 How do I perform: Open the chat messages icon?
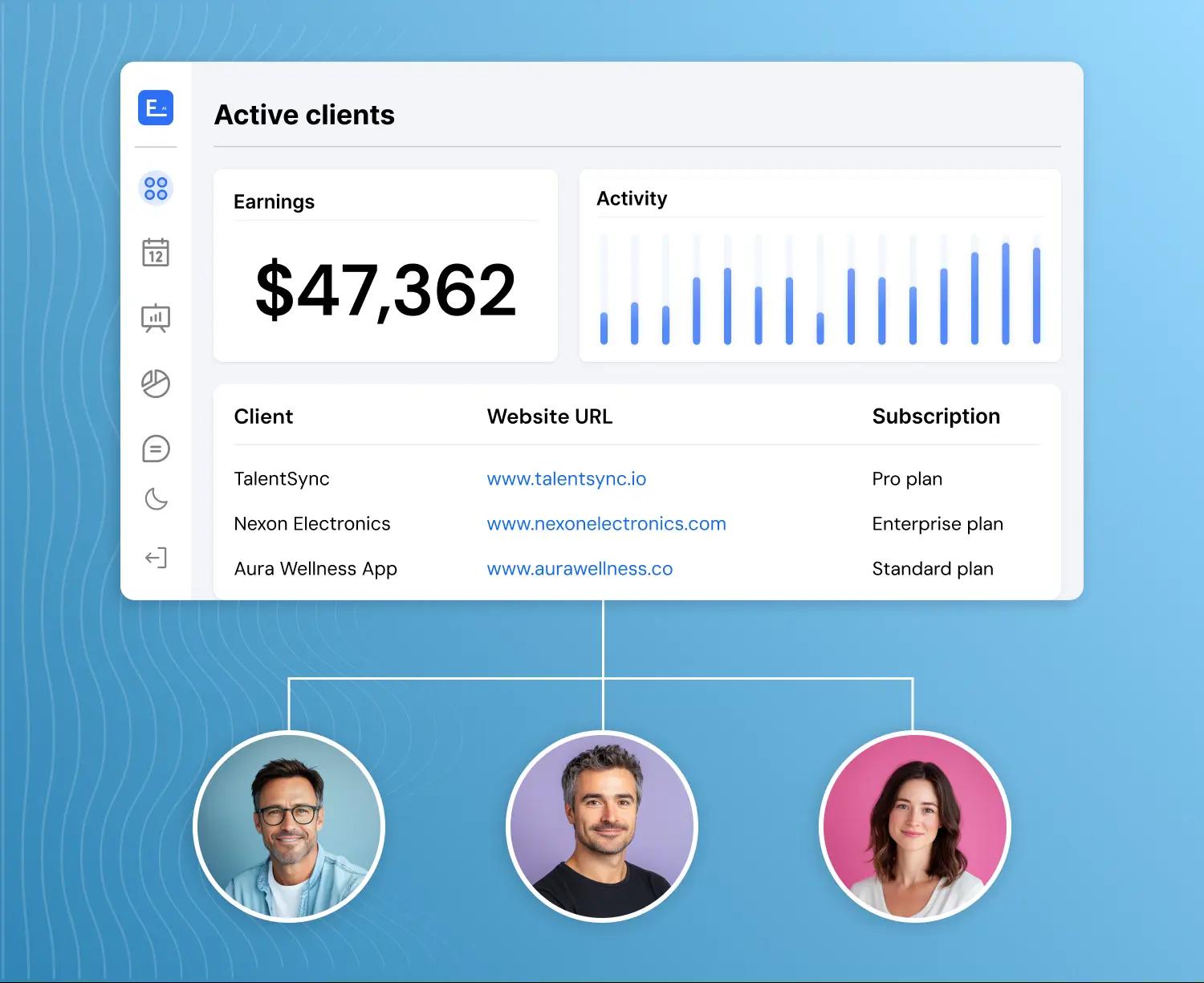(x=156, y=449)
